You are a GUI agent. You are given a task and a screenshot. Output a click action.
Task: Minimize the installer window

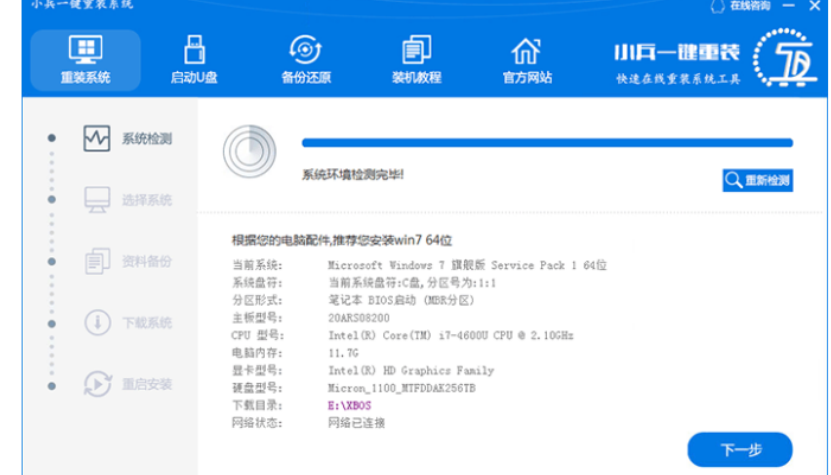[789, 6]
